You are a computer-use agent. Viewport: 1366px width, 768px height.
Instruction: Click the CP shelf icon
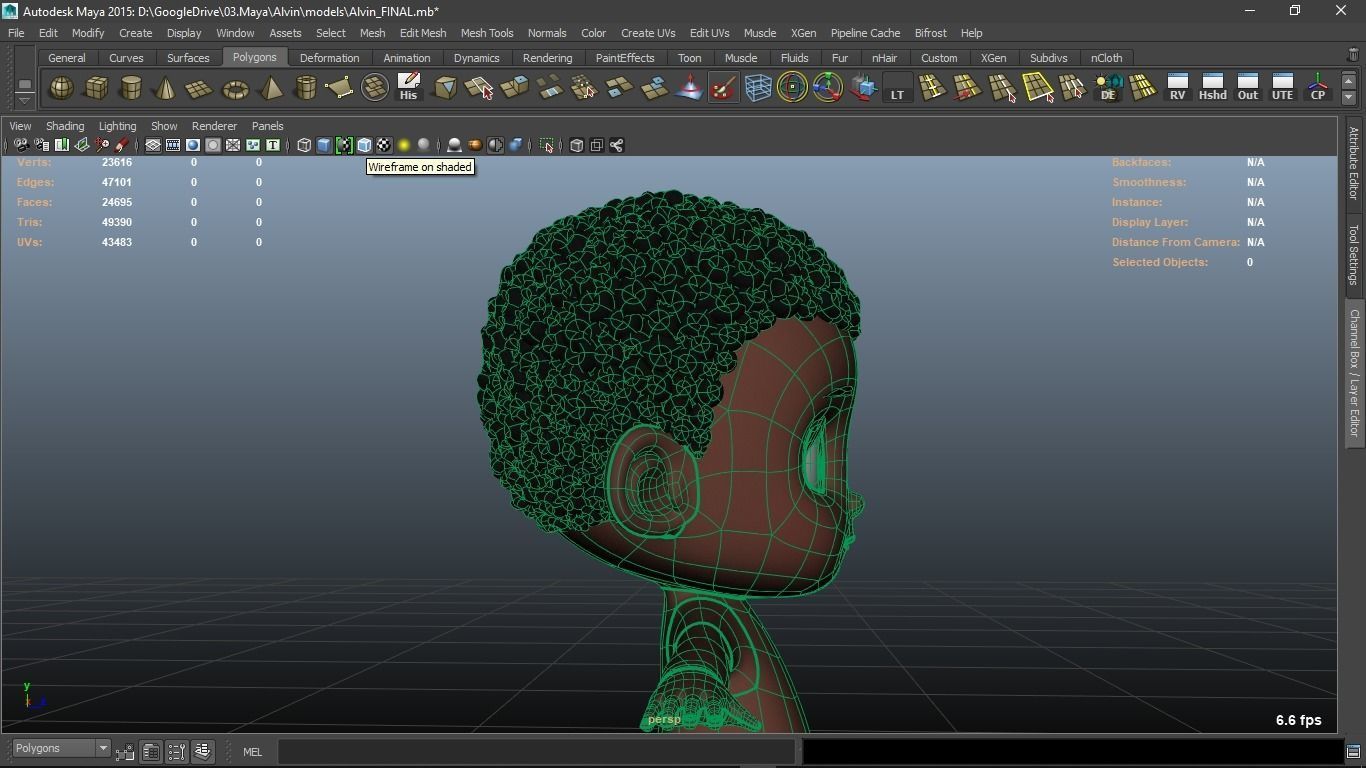[x=1317, y=88]
